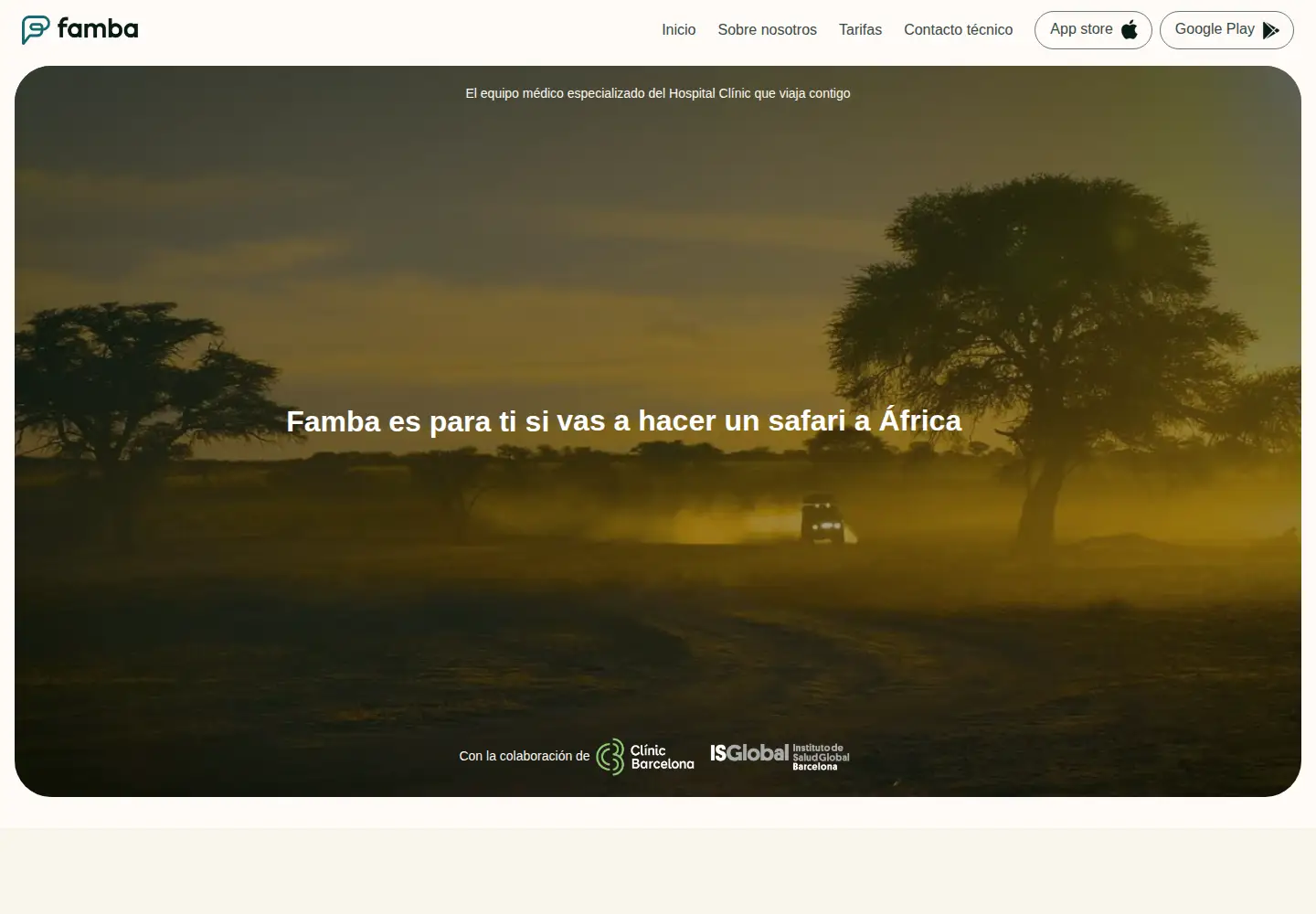This screenshot has height=914, width=1316.
Task: Click the Clínic Barcelona logo
Action: 645,757
